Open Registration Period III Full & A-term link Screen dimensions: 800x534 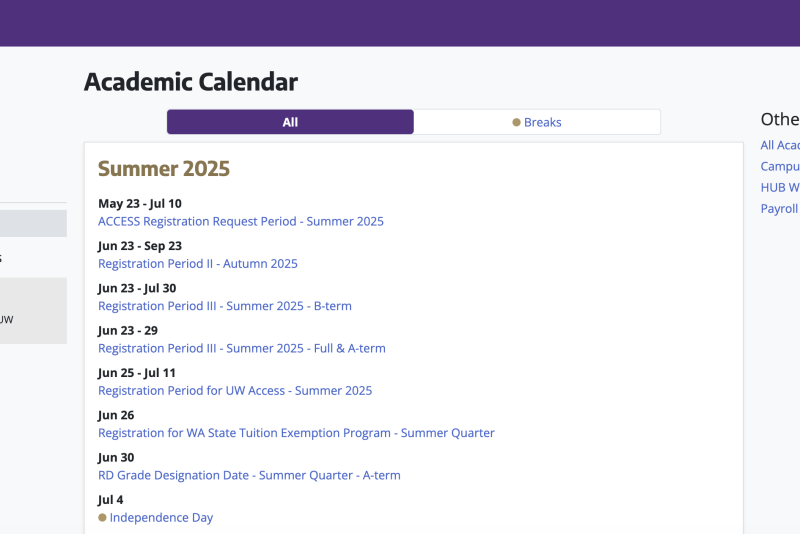pyautogui.click(x=242, y=348)
